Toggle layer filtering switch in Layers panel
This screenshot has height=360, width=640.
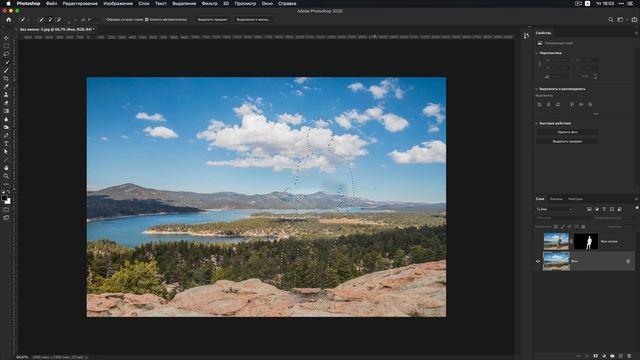[637, 209]
